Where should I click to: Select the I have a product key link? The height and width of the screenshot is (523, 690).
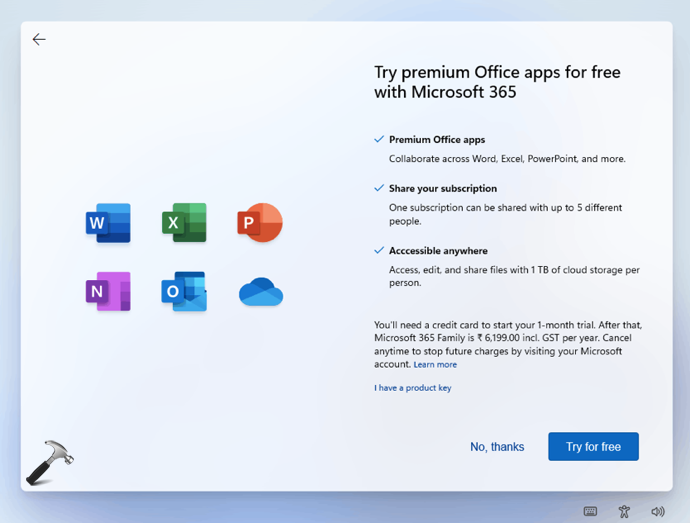412,388
